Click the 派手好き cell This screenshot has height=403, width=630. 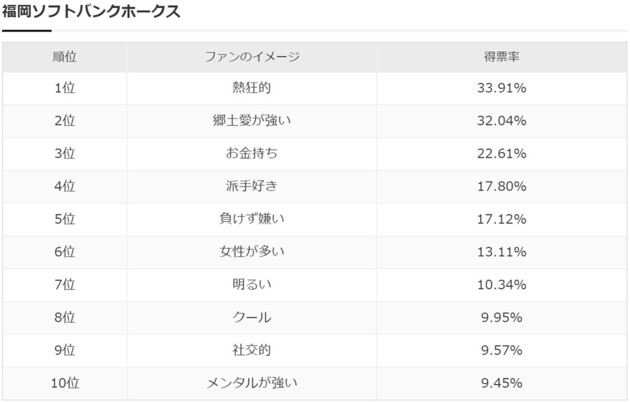(252, 186)
